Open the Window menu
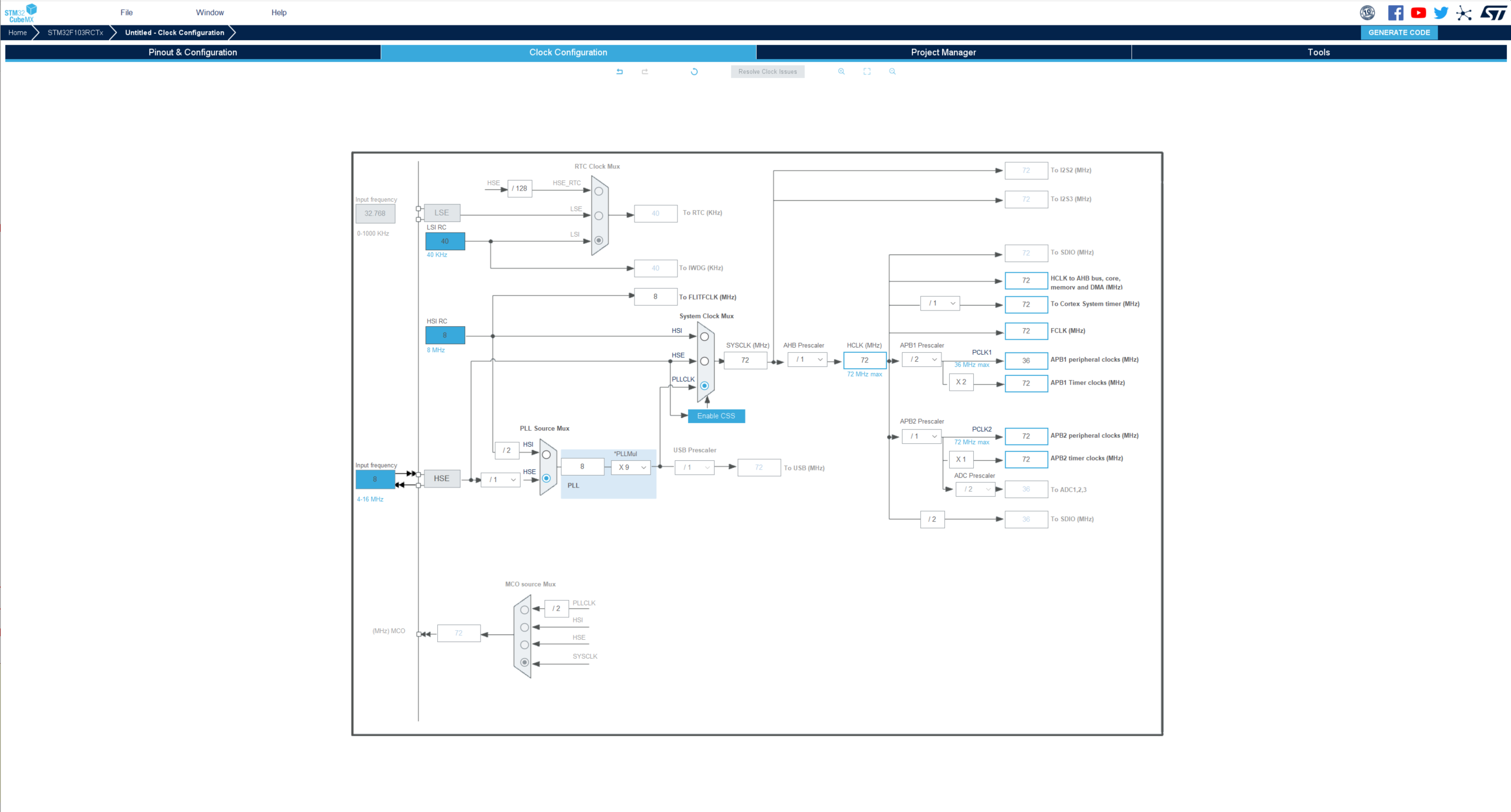The height and width of the screenshot is (812, 1511). (x=210, y=12)
